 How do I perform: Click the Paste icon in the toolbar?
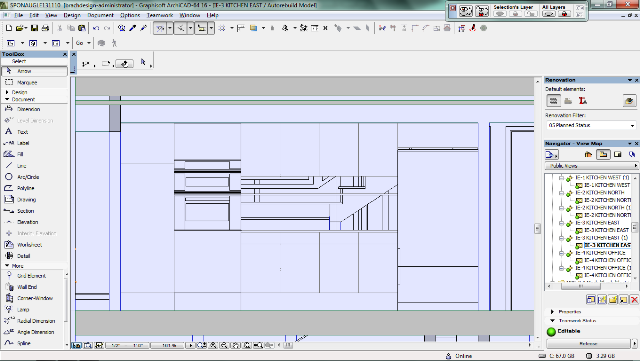pos(82,28)
